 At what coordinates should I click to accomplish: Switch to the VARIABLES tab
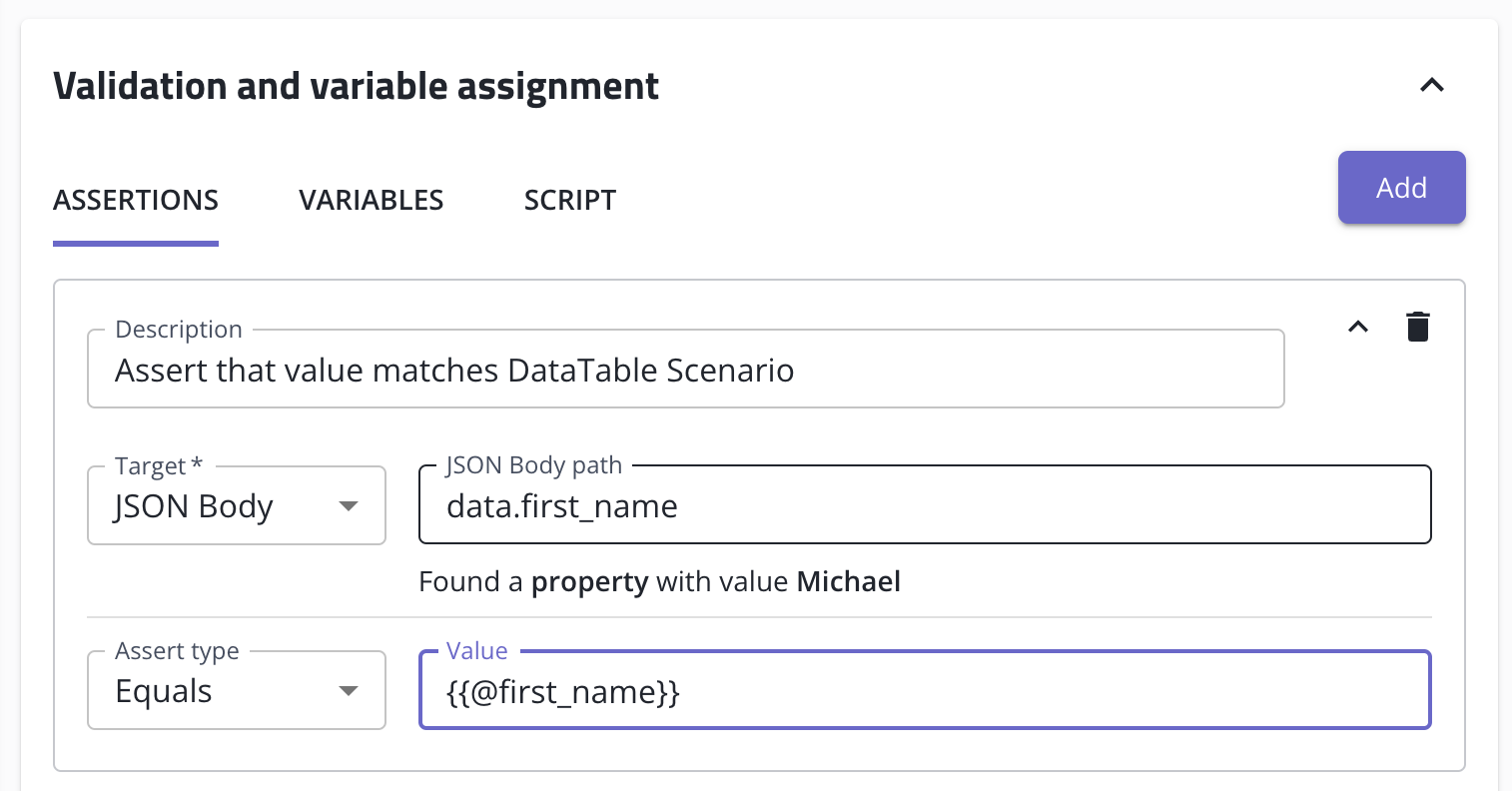point(371,200)
